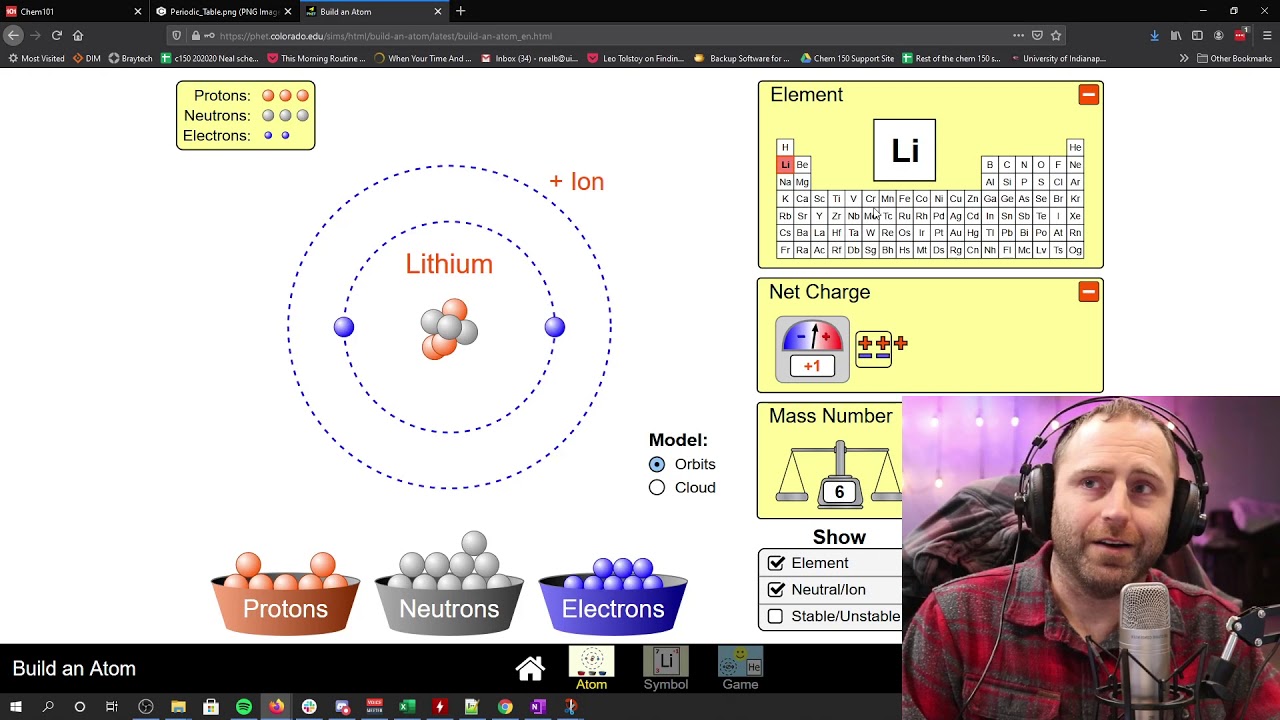Screen dimensions: 1280x720
Task: Open OBS Studio from the taskbar
Action: pos(146,707)
